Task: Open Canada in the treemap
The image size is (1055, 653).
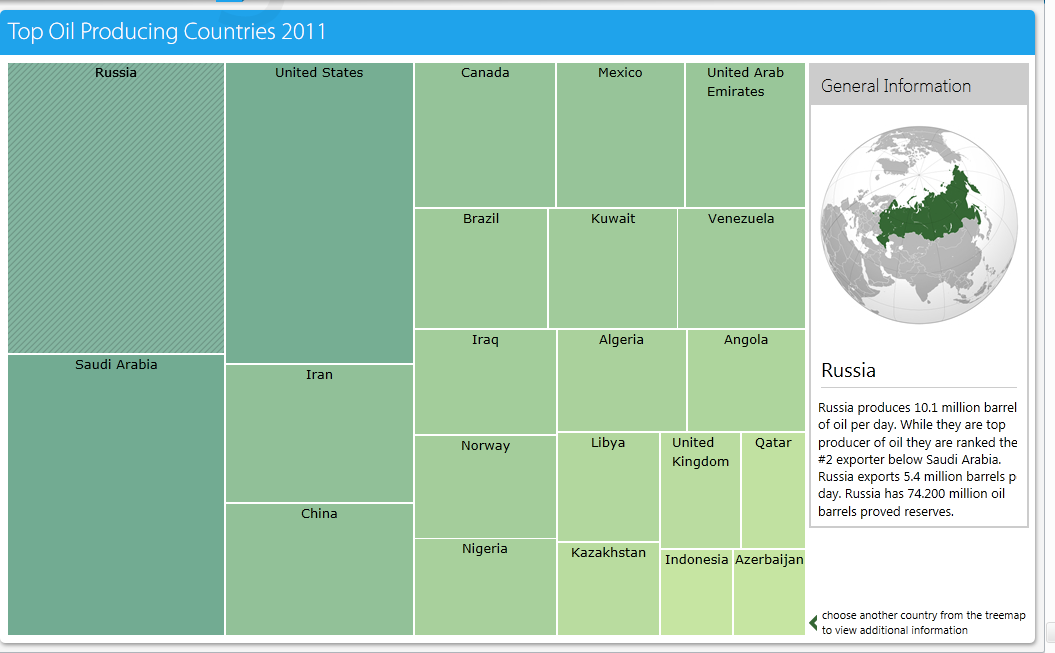Action: tap(484, 135)
